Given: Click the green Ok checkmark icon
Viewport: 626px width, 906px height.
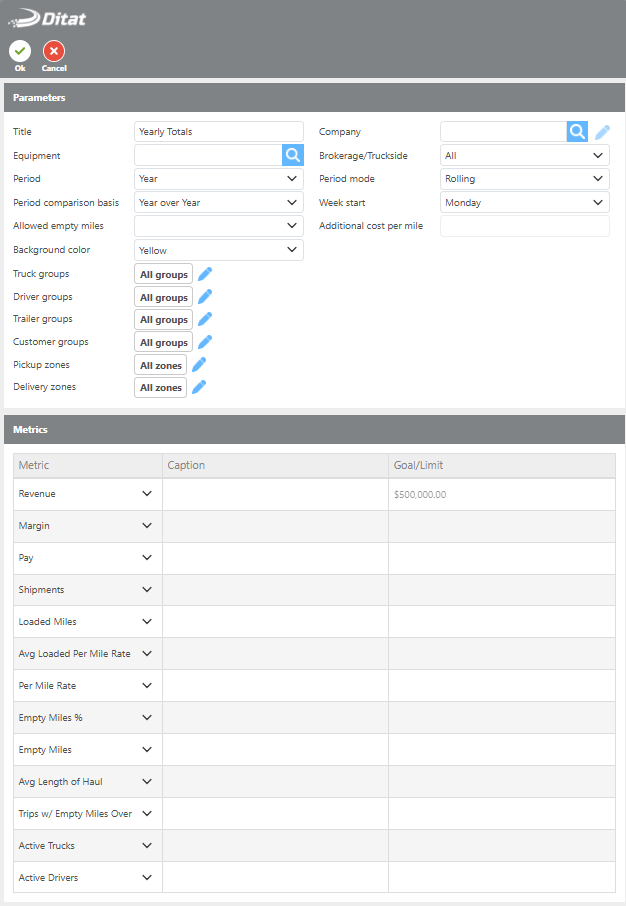Looking at the screenshot, I should 20,51.
